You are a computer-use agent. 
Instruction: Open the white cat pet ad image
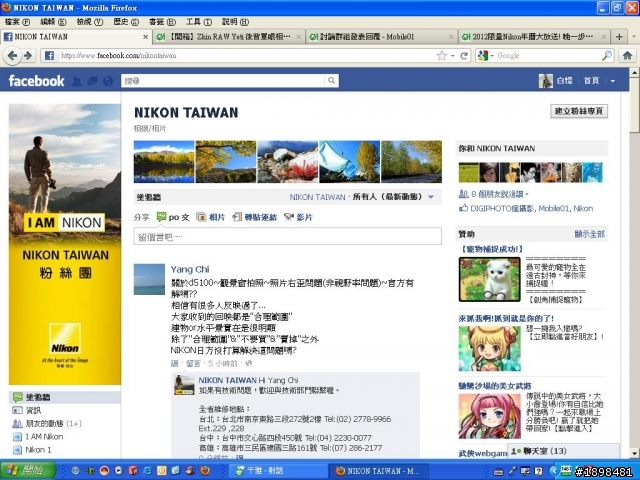pos(489,279)
